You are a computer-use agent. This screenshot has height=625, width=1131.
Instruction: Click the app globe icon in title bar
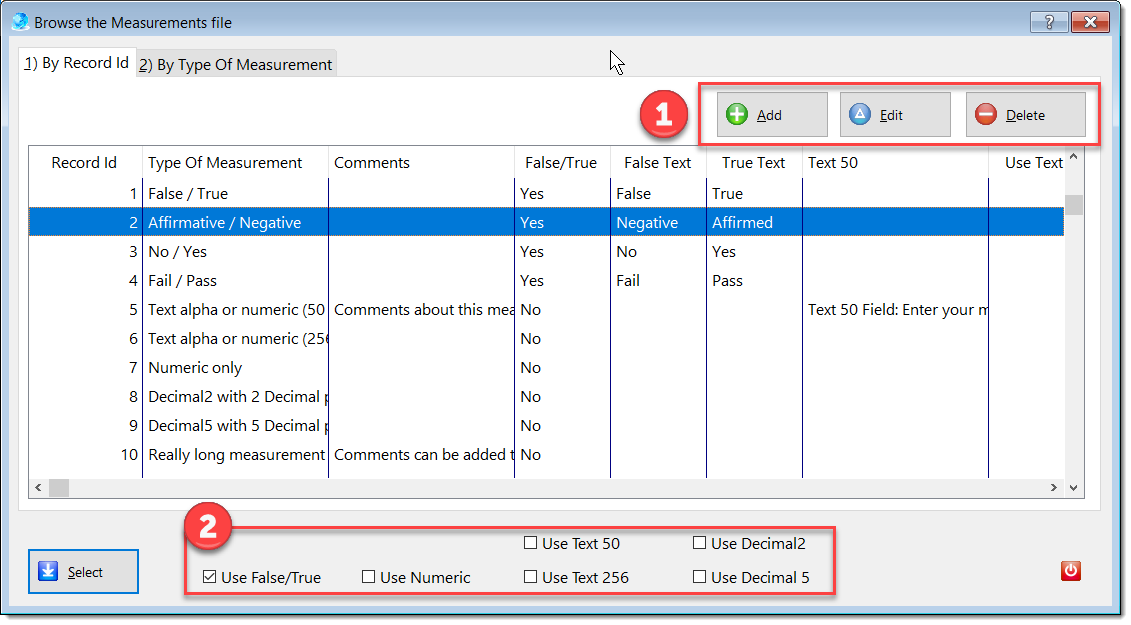[x=20, y=21]
